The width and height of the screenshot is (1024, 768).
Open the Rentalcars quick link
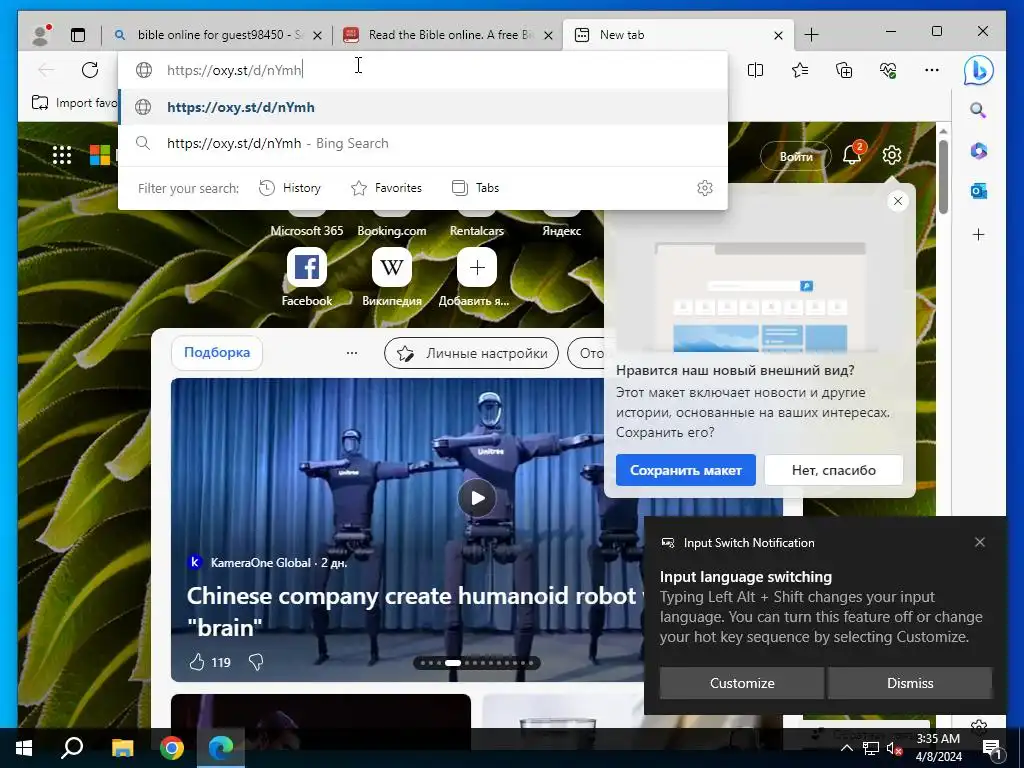tap(477, 231)
